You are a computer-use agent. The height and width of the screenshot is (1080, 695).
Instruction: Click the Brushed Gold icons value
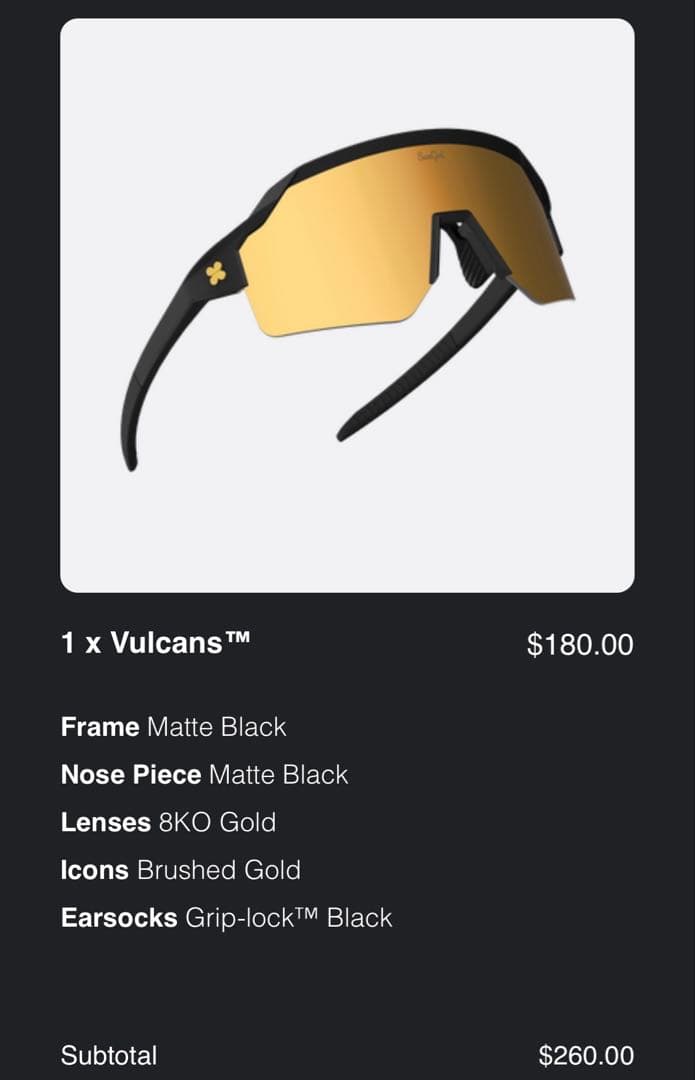coord(219,870)
